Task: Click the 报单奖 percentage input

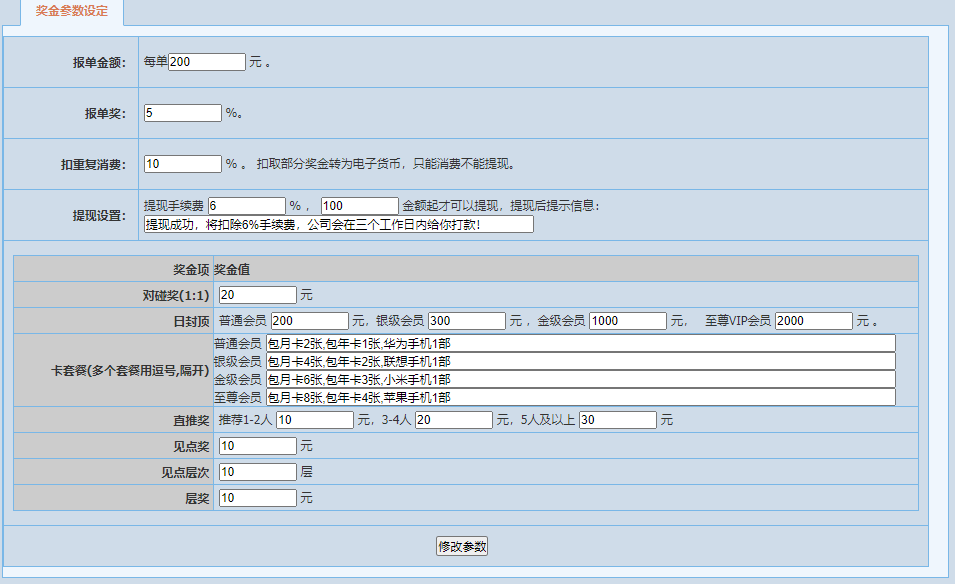Action: click(x=183, y=113)
